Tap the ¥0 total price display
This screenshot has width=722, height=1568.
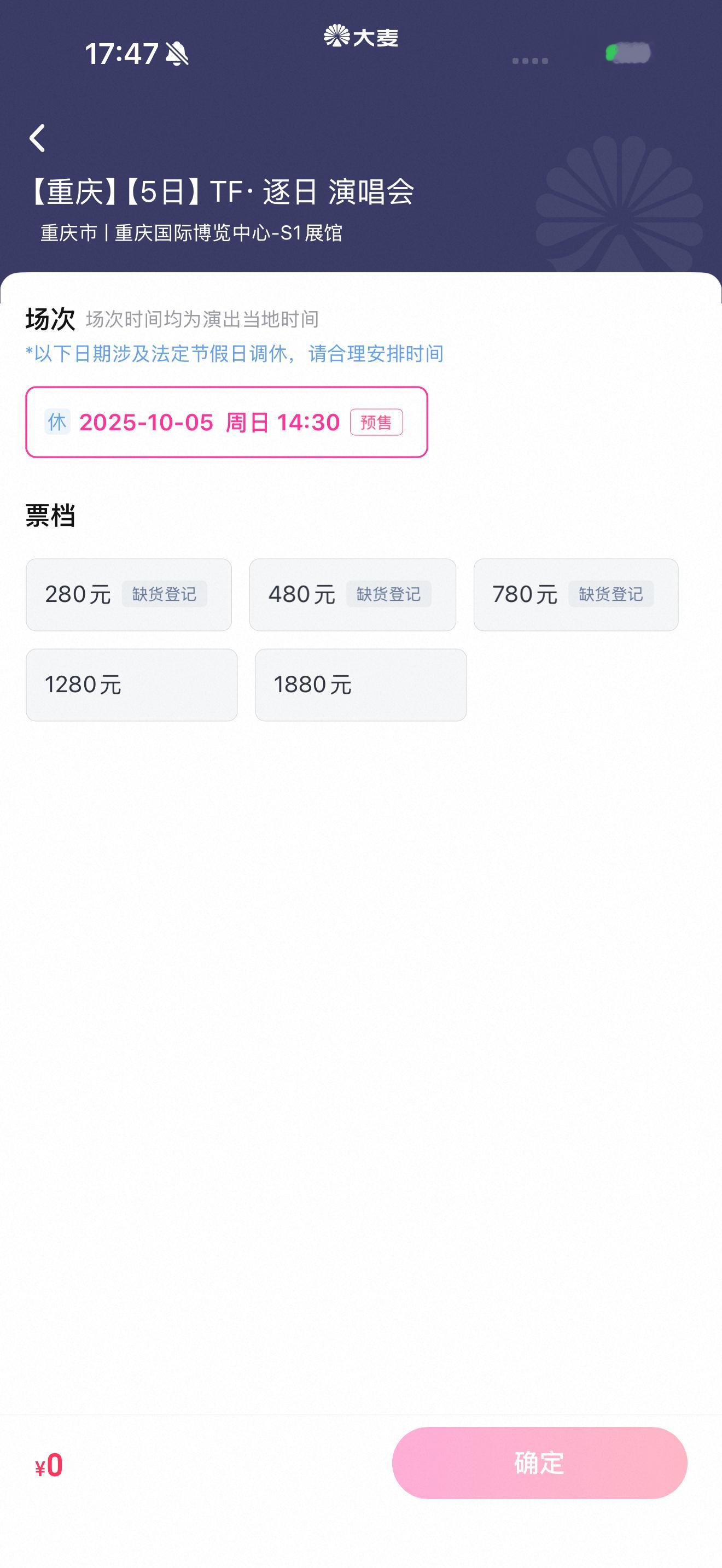tap(49, 1465)
